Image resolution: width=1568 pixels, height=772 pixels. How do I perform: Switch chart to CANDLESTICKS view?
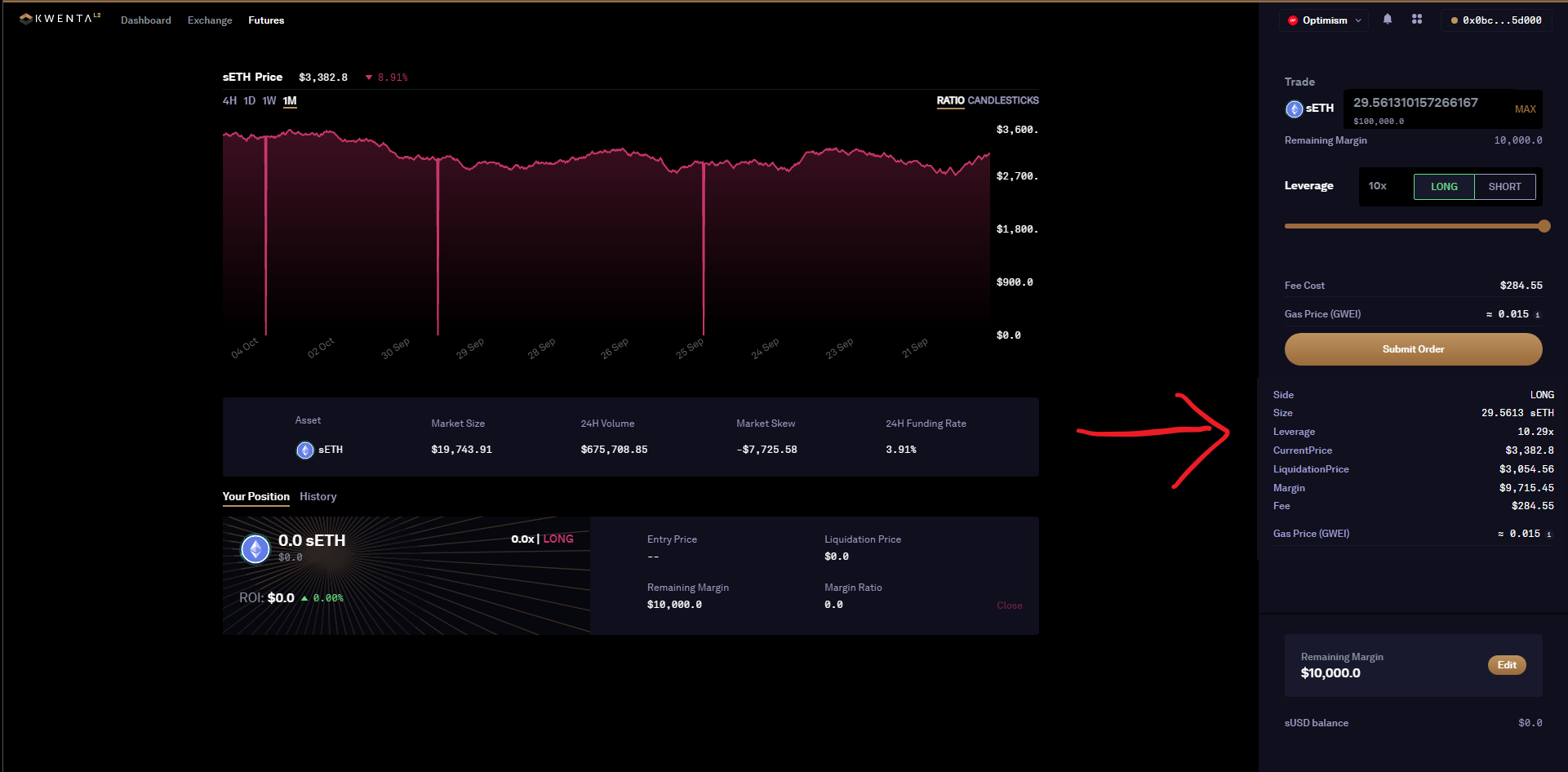coord(1003,100)
